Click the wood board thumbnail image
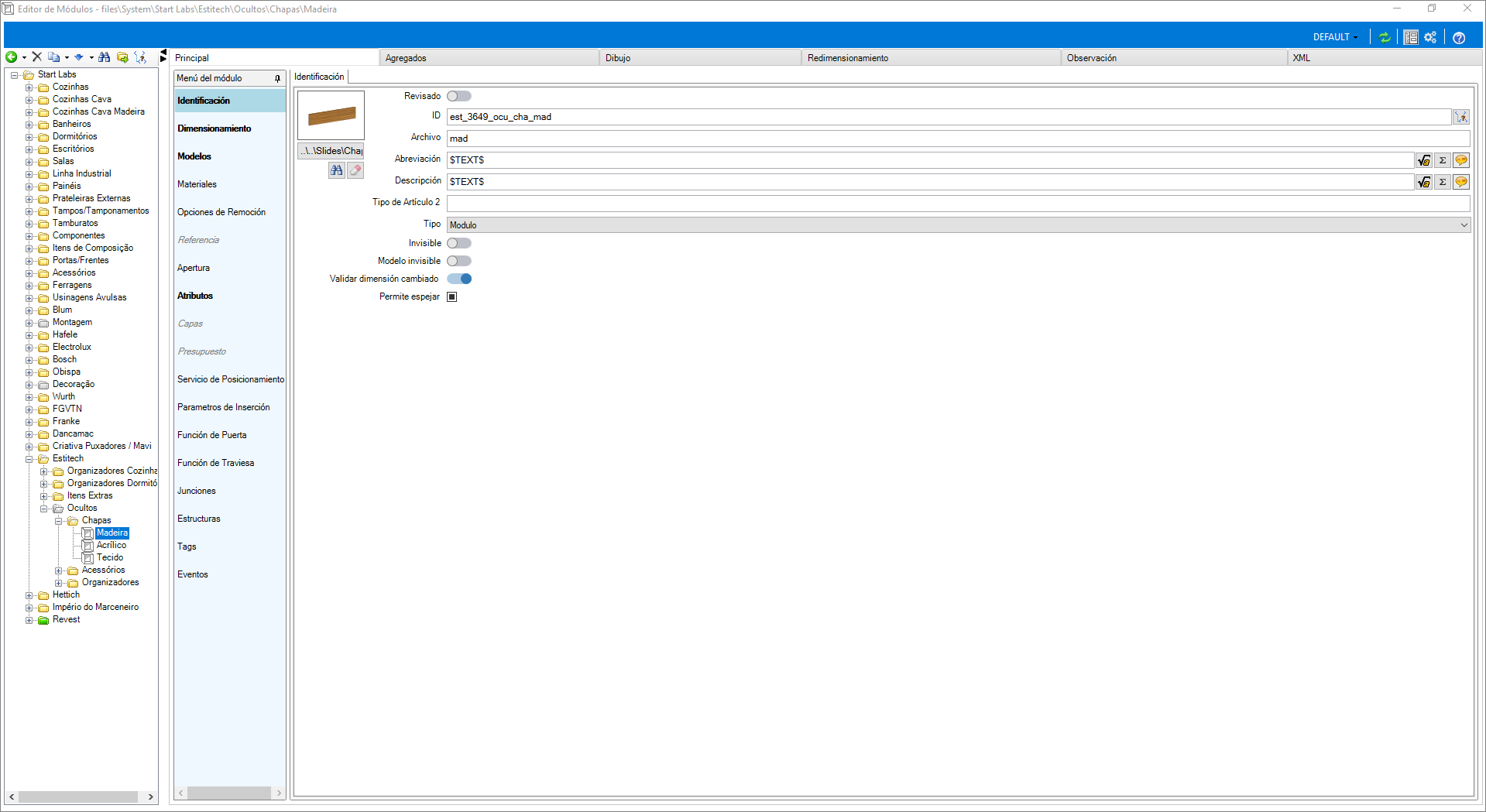The height and width of the screenshot is (812, 1486). click(x=331, y=115)
